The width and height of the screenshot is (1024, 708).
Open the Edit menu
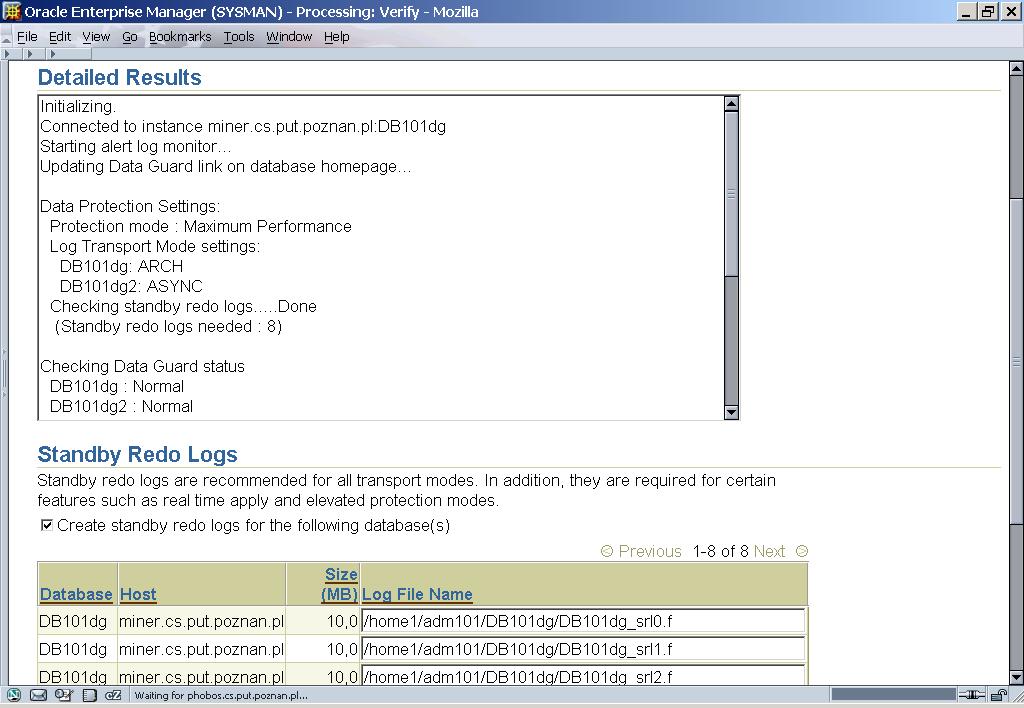59,37
